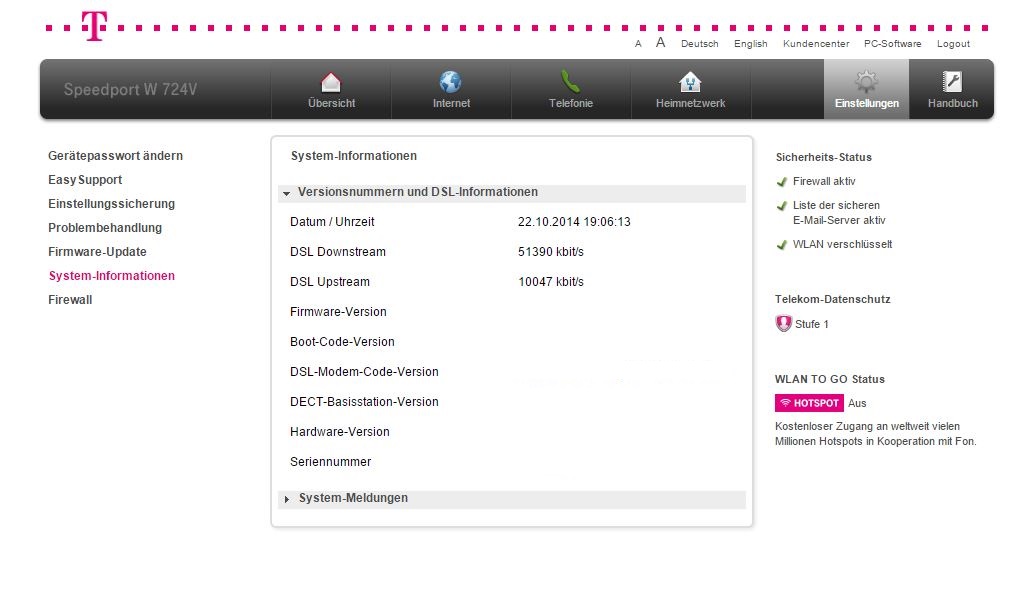Open Firmware-Update in sidebar

coord(97,252)
